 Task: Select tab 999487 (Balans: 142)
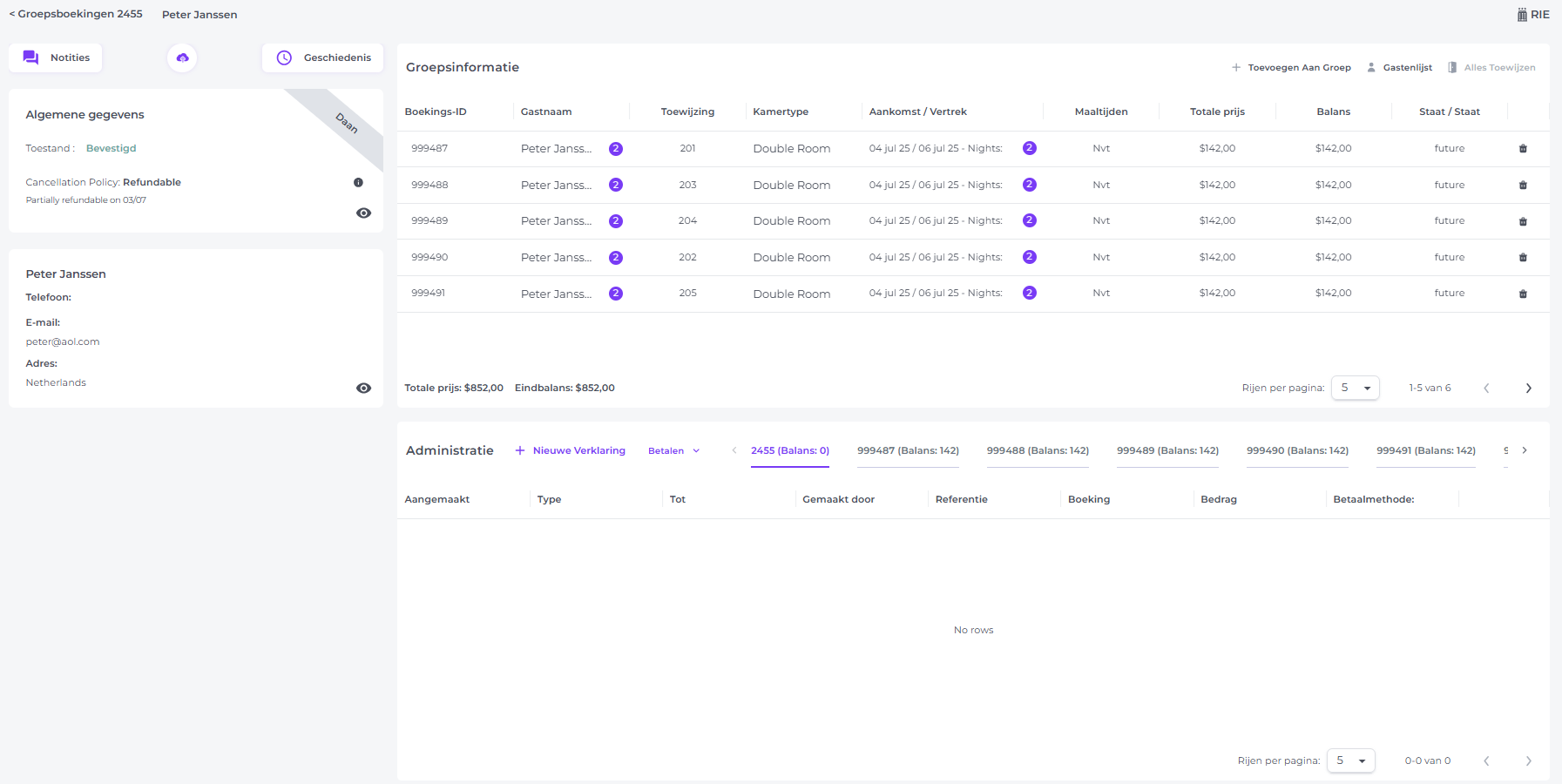pos(908,450)
